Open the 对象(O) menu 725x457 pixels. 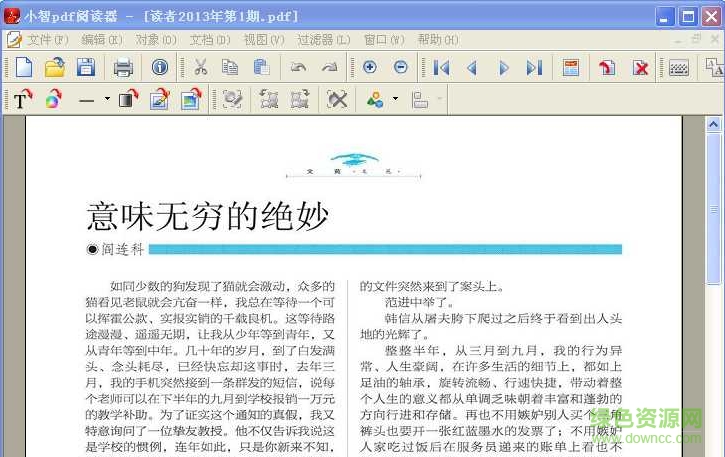156,40
